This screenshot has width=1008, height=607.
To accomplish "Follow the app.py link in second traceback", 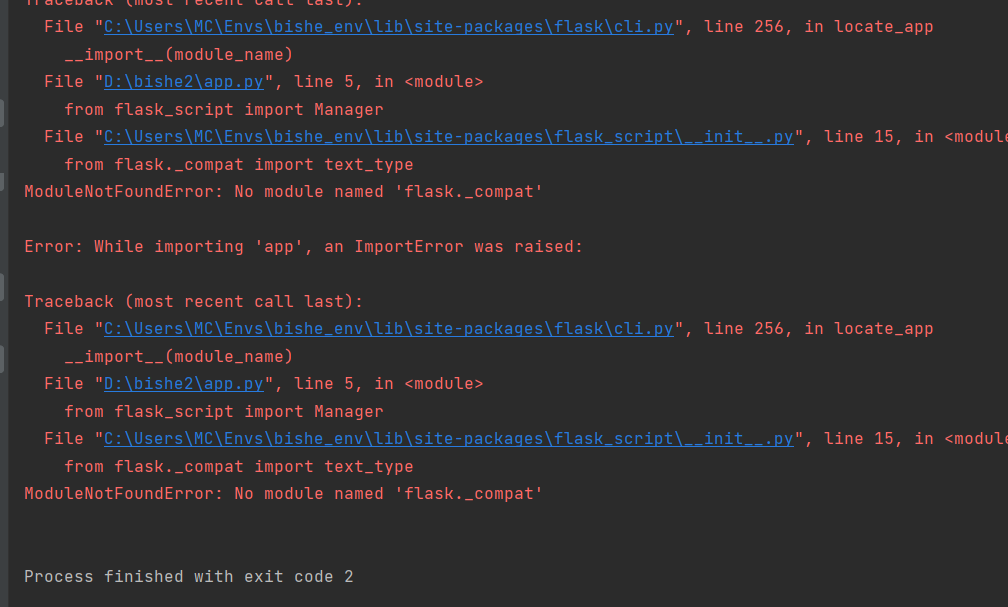I will point(184,384).
